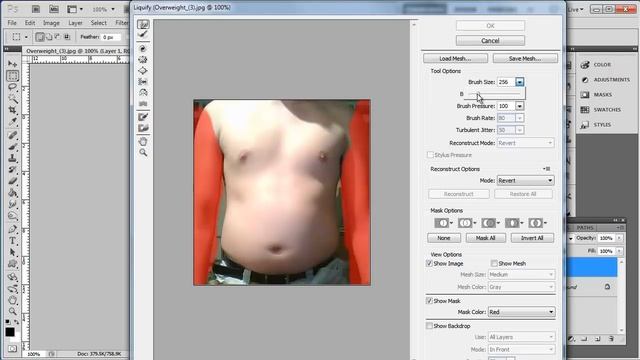Select the Freeze Mask tool in Liquify
The image size is (640, 360).
pyautogui.click(x=143, y=117)
